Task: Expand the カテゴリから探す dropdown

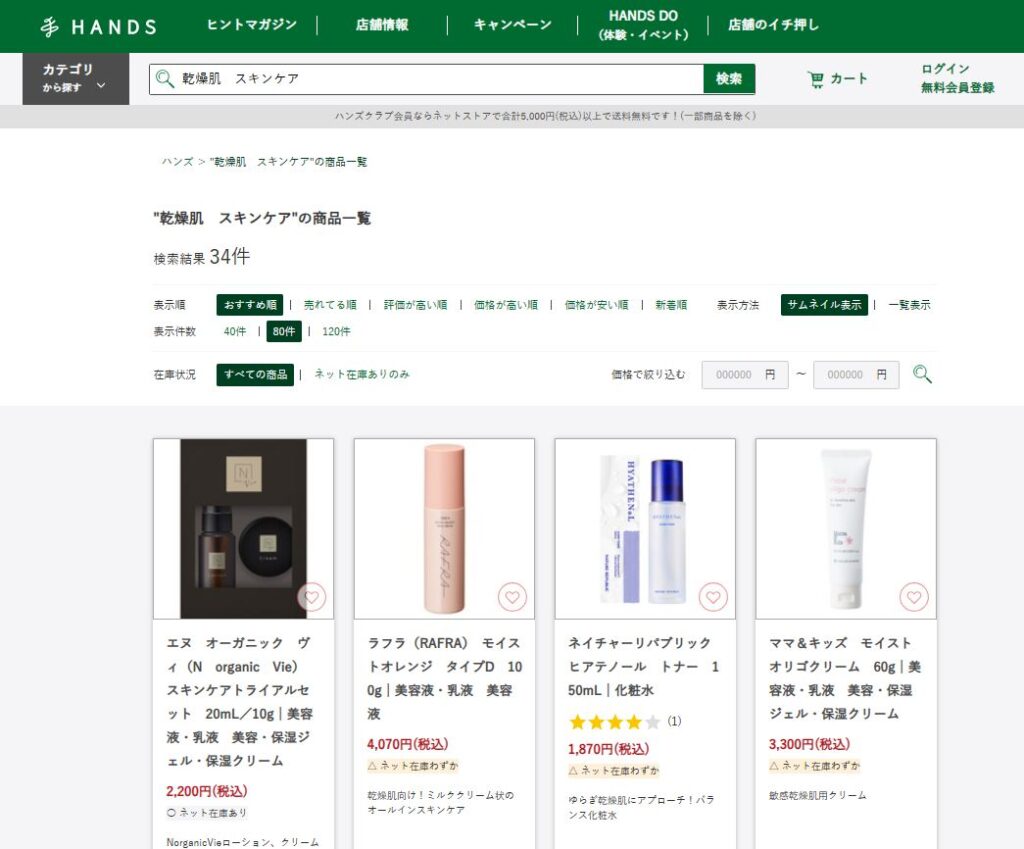Action: tap(76, 78)
